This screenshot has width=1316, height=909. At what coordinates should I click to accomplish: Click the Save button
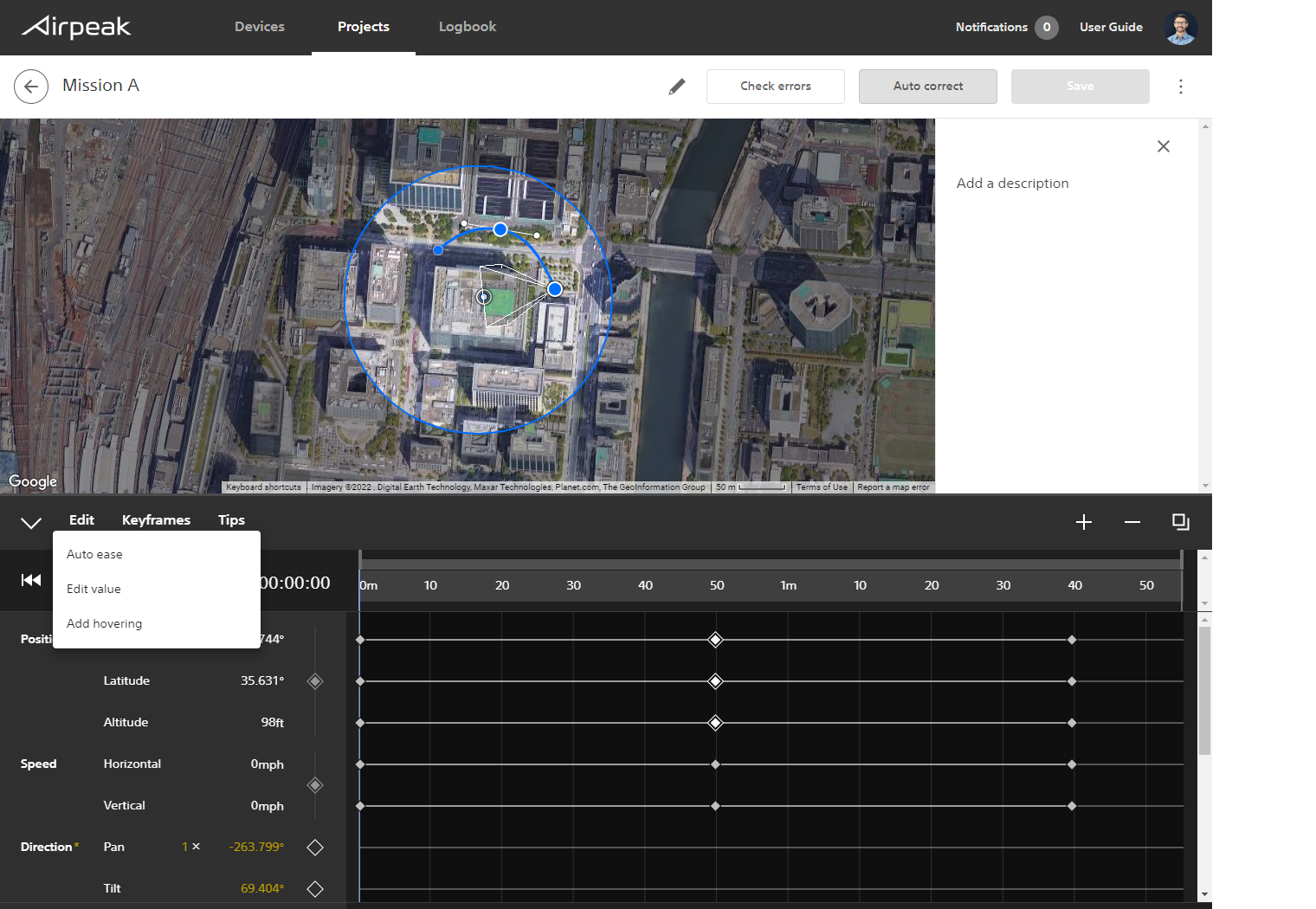coord(1081,87)
